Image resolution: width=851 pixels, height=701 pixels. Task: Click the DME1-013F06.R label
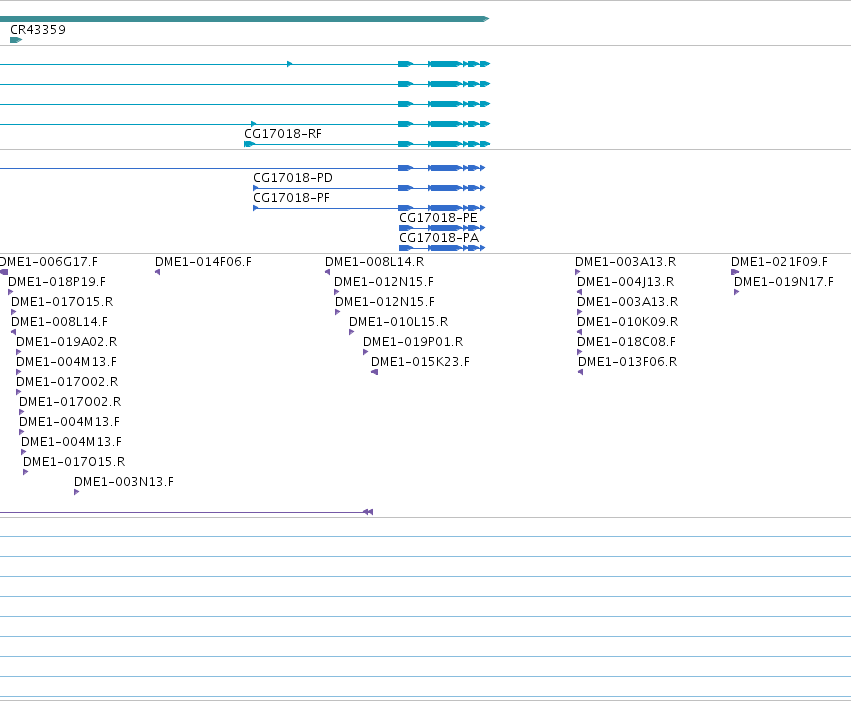627,362
